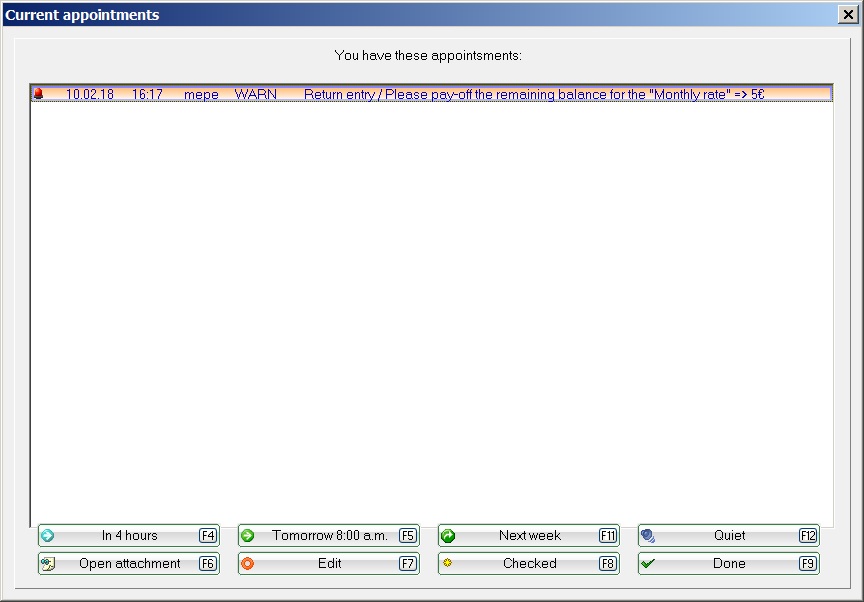Click the Open attachment document icon
The image size is (864, 602).
[x=48, y=564]
